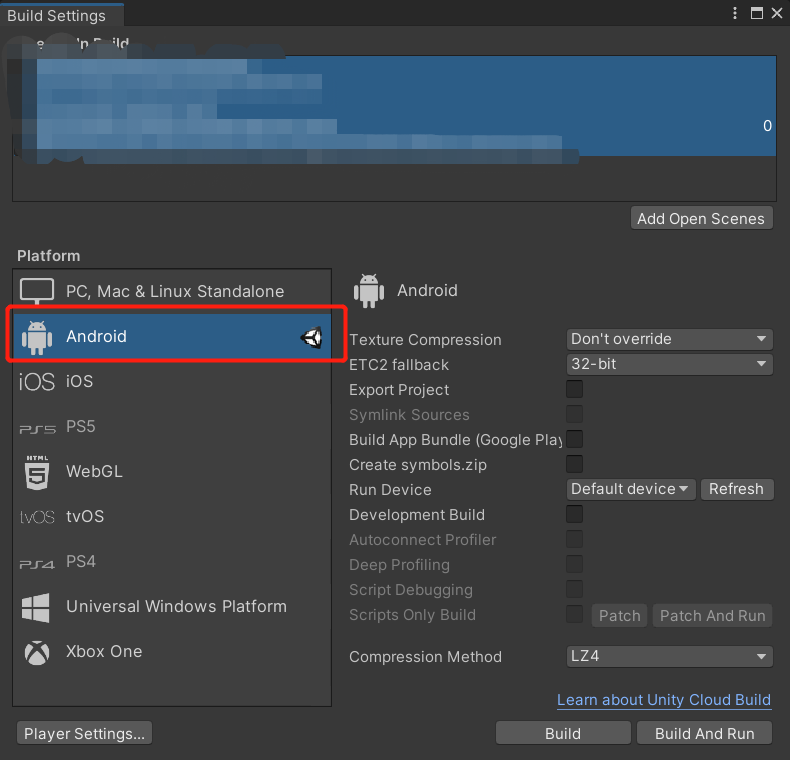This screenshot has height=760, width=790.
Task: Click the Texture Compression label
Action: click(x=425, y=340)
